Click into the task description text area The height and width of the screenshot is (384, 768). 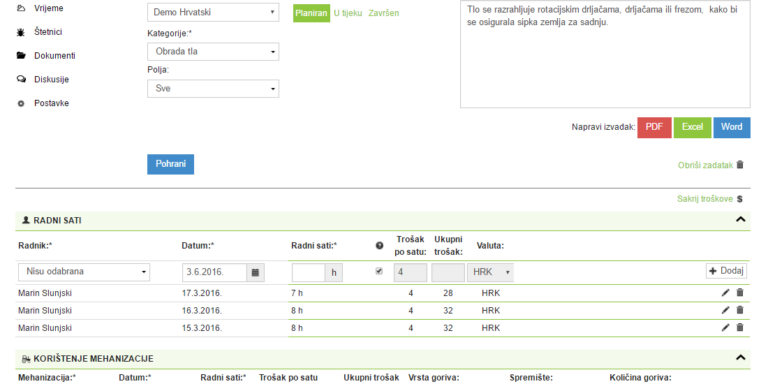(x=605, y=54)
